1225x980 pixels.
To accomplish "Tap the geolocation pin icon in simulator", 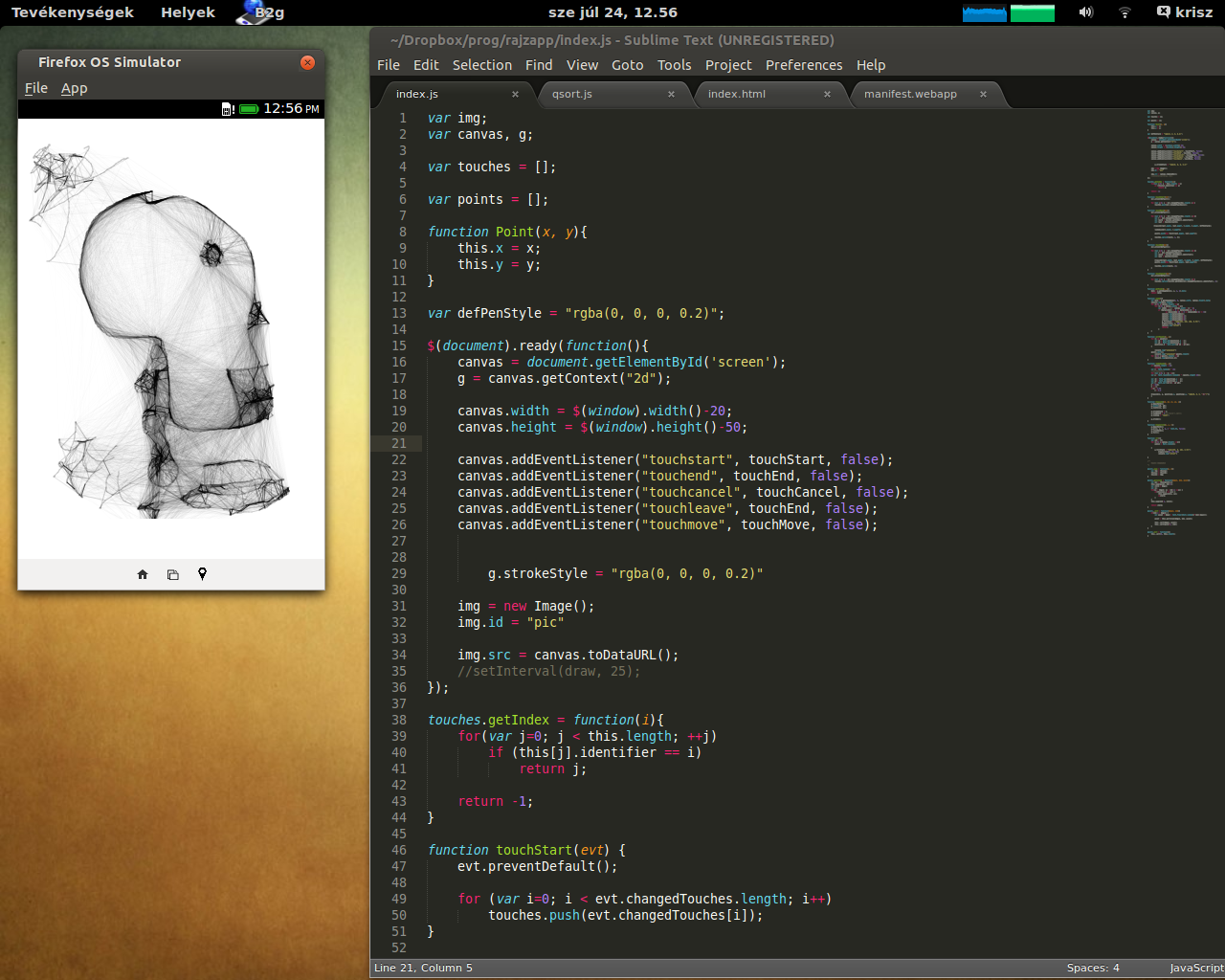I will [202, 574].
